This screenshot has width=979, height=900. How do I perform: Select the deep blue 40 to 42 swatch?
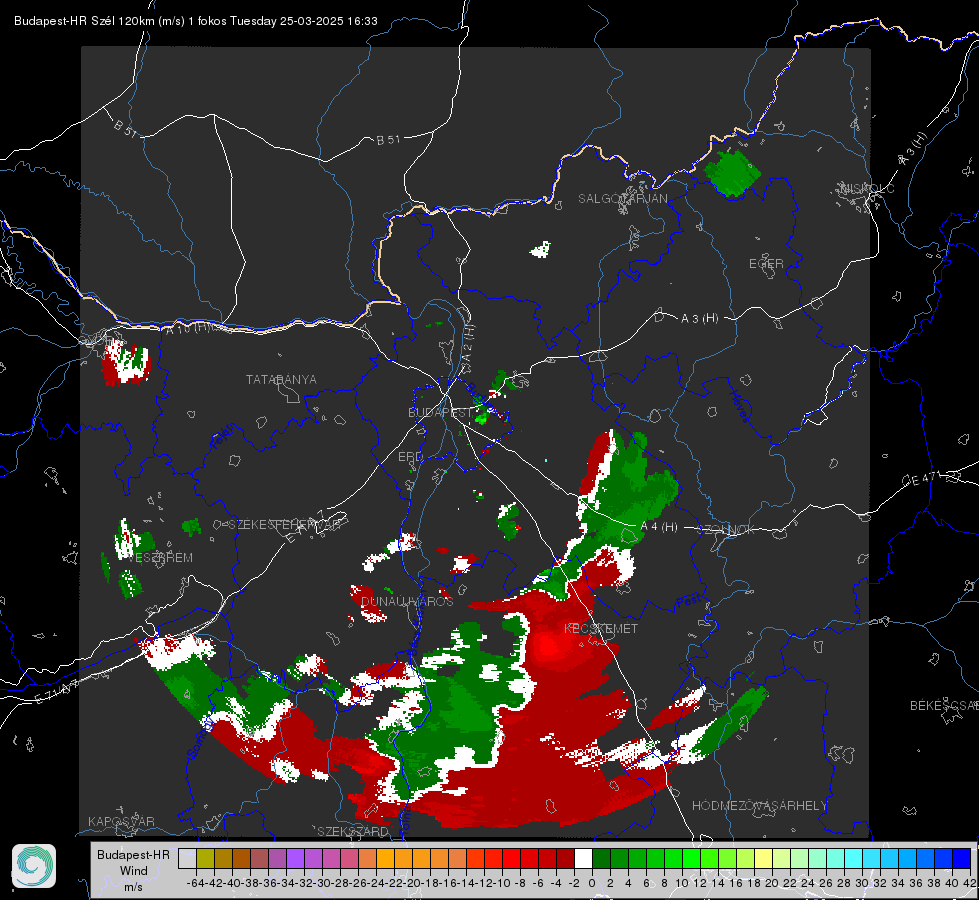[x=962, y=859]
